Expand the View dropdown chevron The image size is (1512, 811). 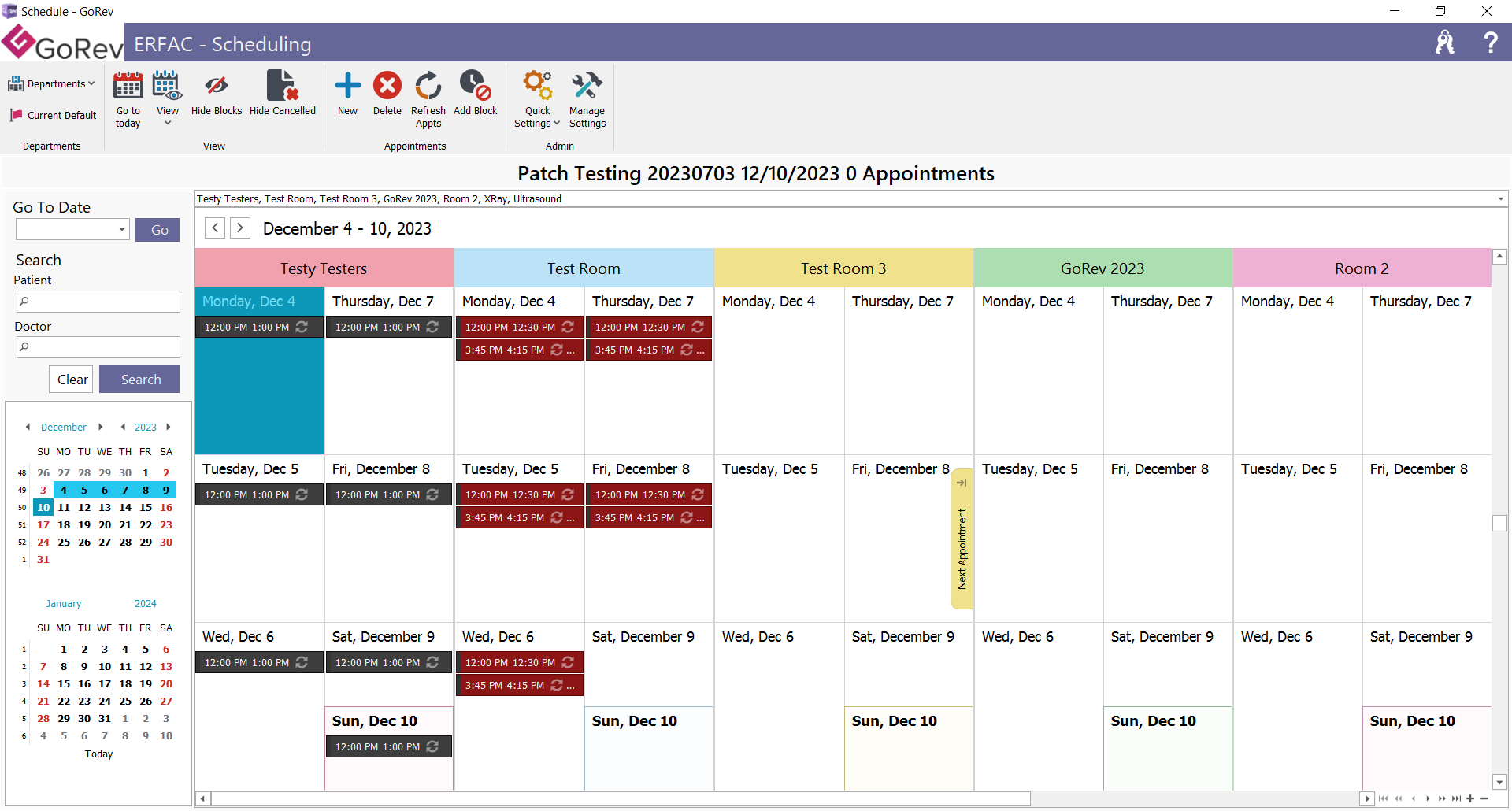pyautogui.click(x=167, y=123)
